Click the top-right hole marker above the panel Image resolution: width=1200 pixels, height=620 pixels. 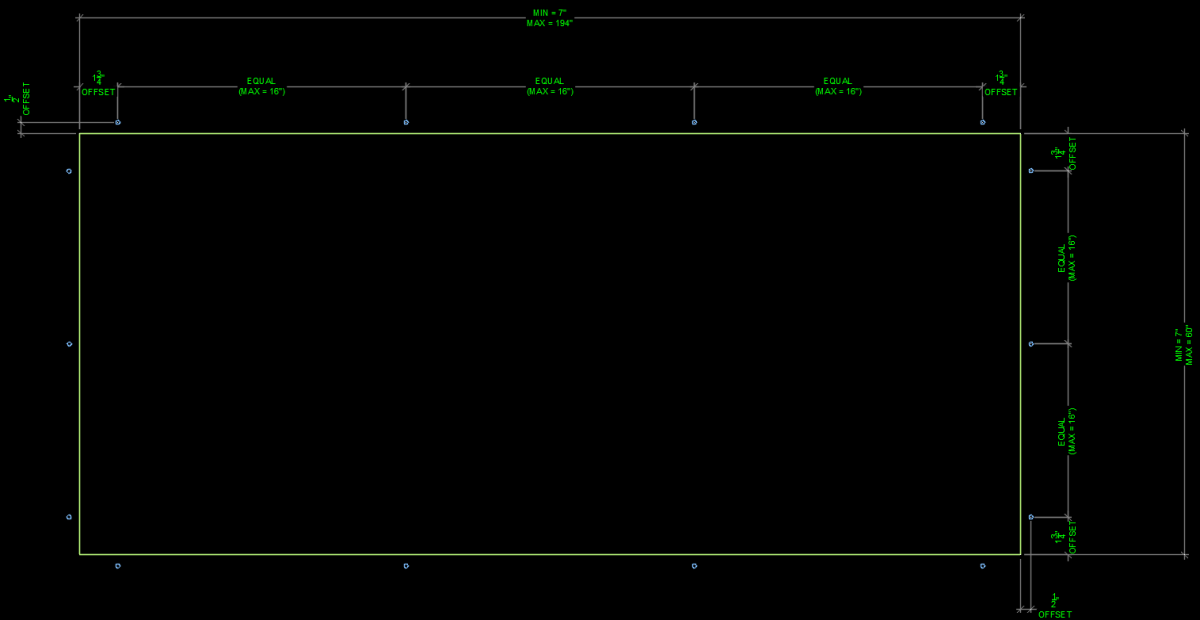pyautogui.click(x=983, y=122)
